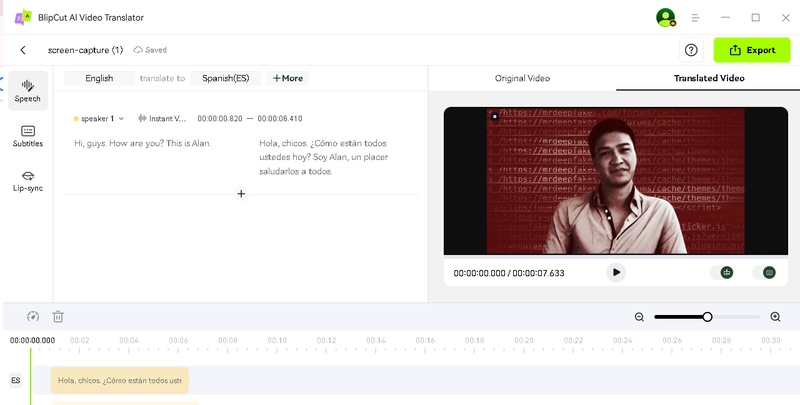This screenshot has height=405, width=800.
Task: Edit the start time 00:00:00.820
Action: [220, 118]
